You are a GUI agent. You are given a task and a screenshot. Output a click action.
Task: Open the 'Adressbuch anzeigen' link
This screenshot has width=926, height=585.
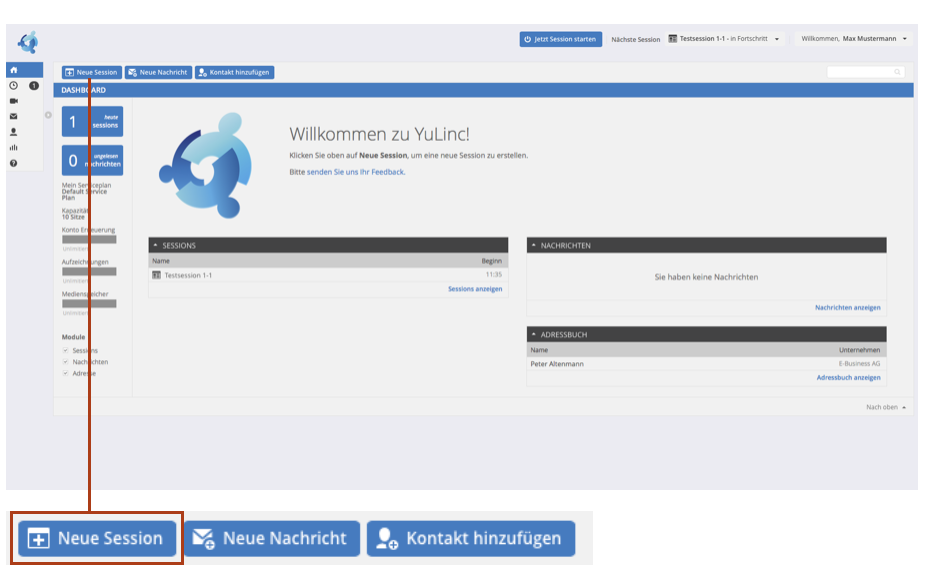click(848, 378)
